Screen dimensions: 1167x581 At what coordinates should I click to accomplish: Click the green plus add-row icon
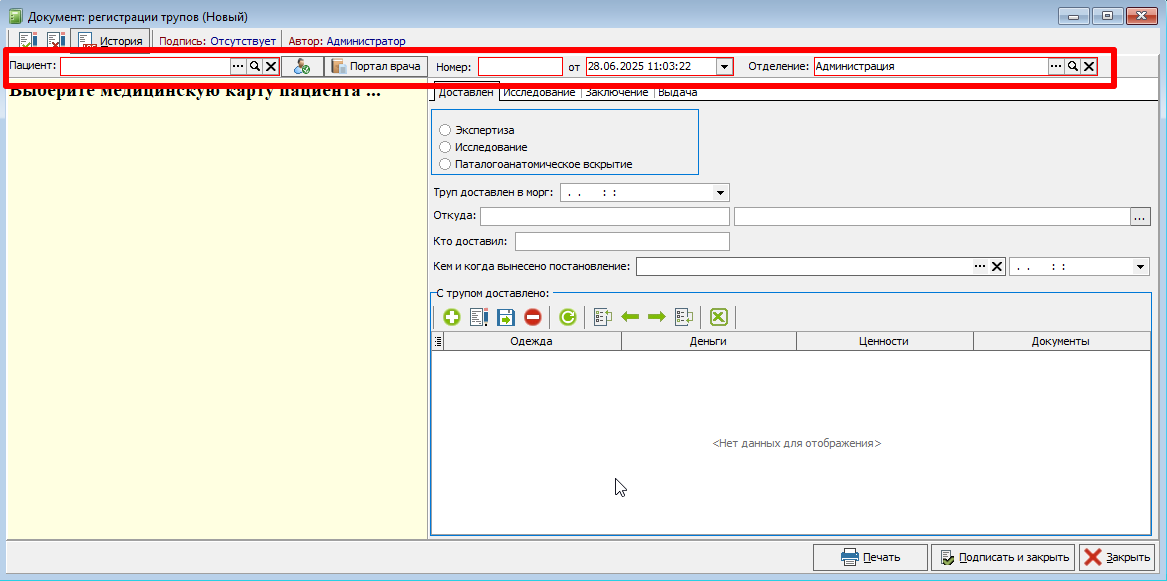tap(452, 318)
